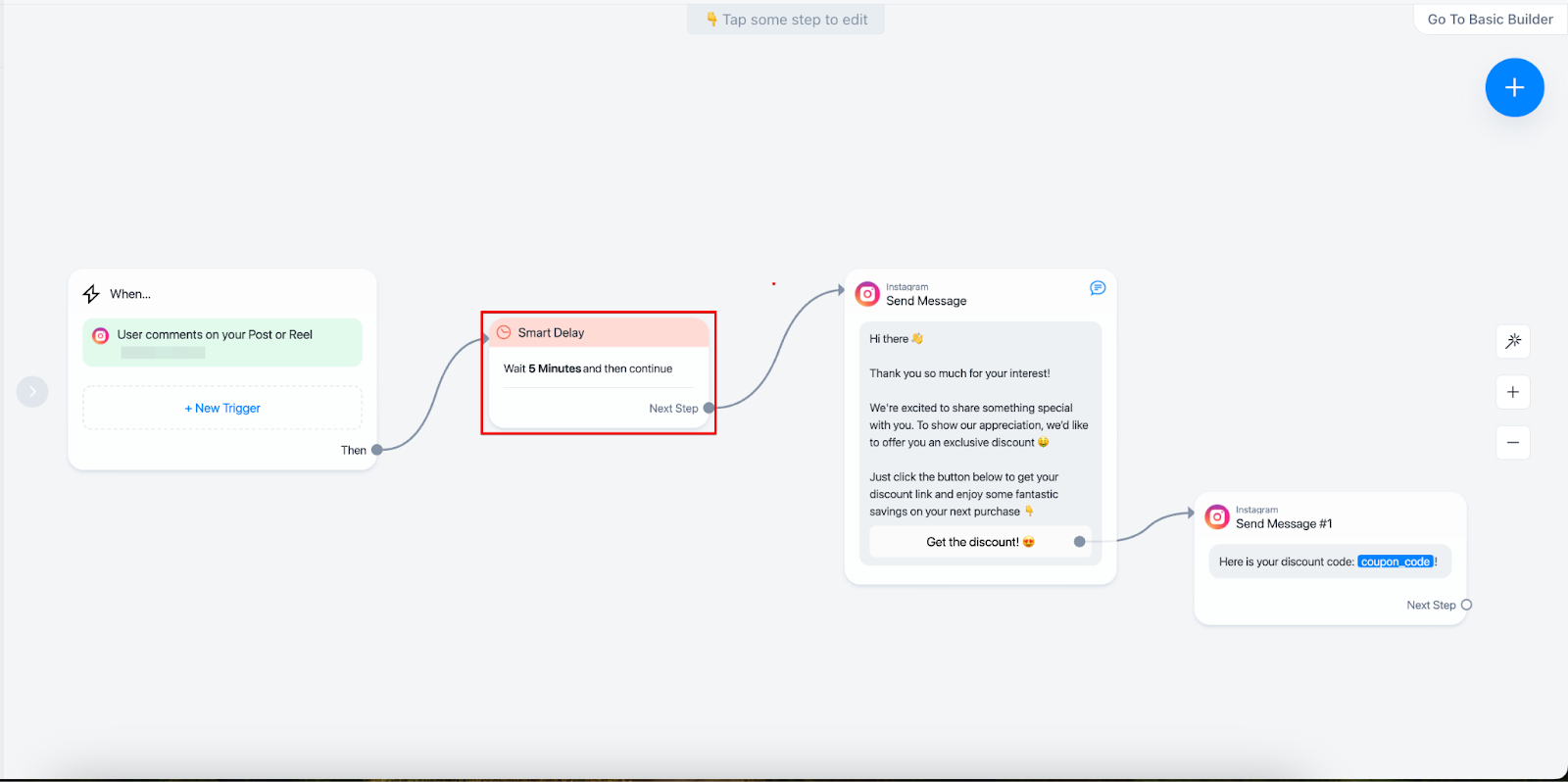Click the Then output connector dot
This screenshot has width=1568, height=782.
point(376,450)
